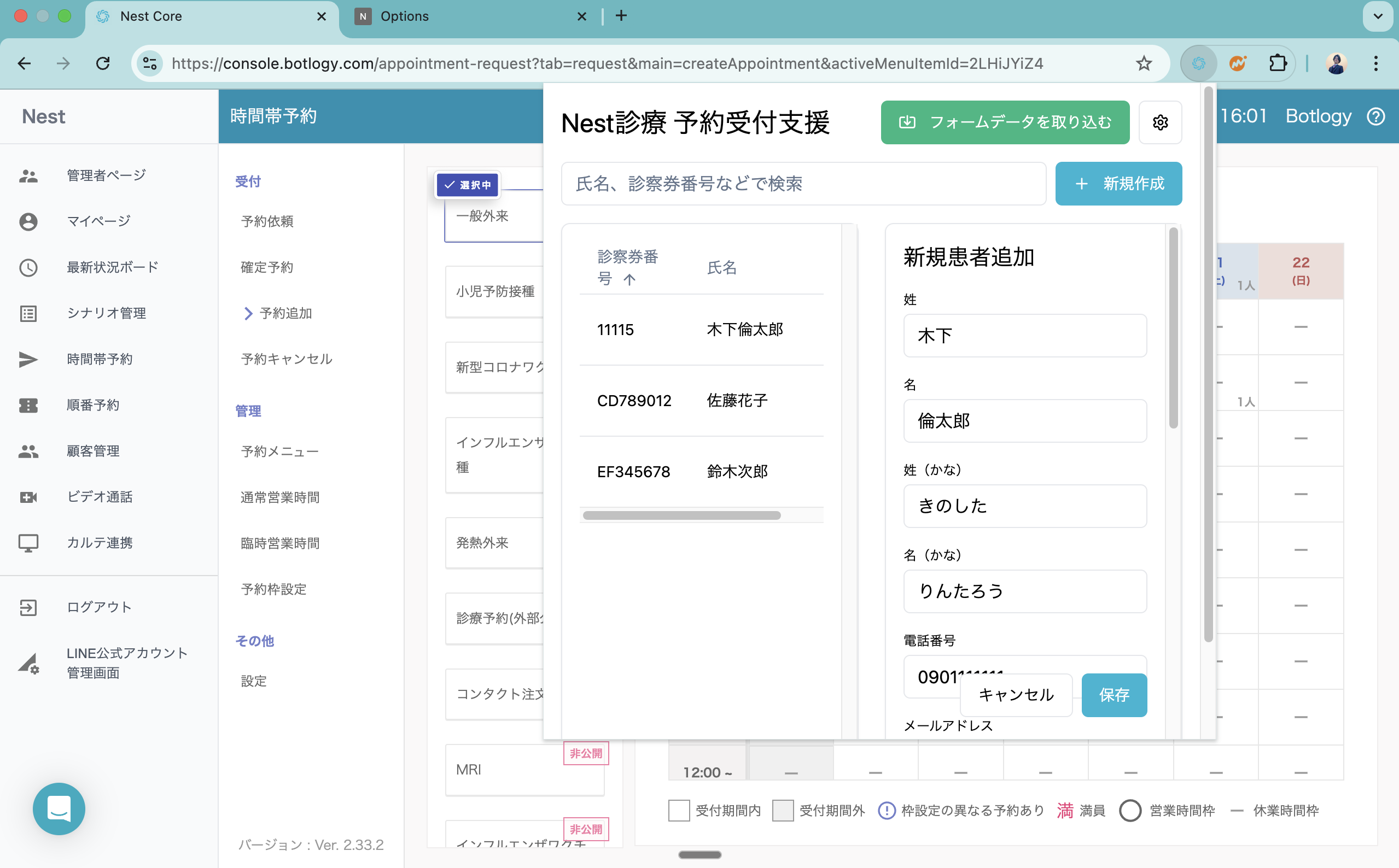1399x868 pixels.
Task: Expand the 予約追加 chevron item
Action: [x=248, y=313]
